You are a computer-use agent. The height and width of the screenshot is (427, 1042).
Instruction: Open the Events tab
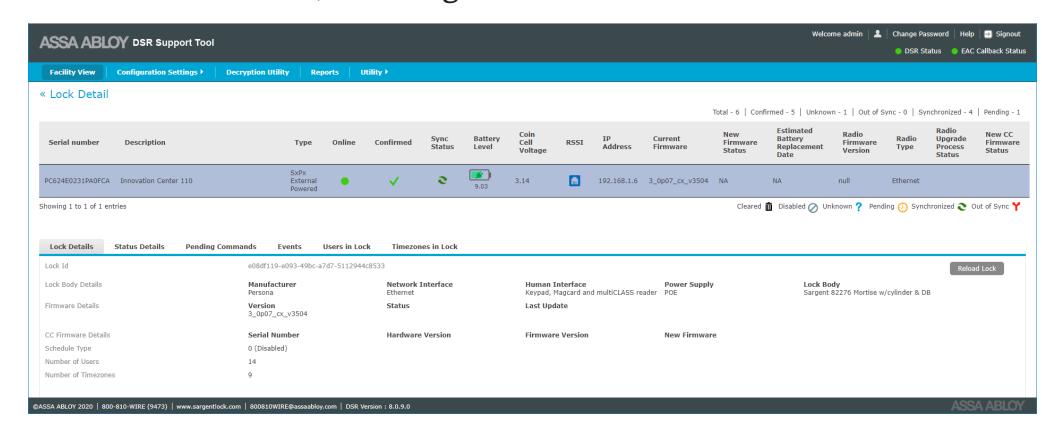point(289,246)
